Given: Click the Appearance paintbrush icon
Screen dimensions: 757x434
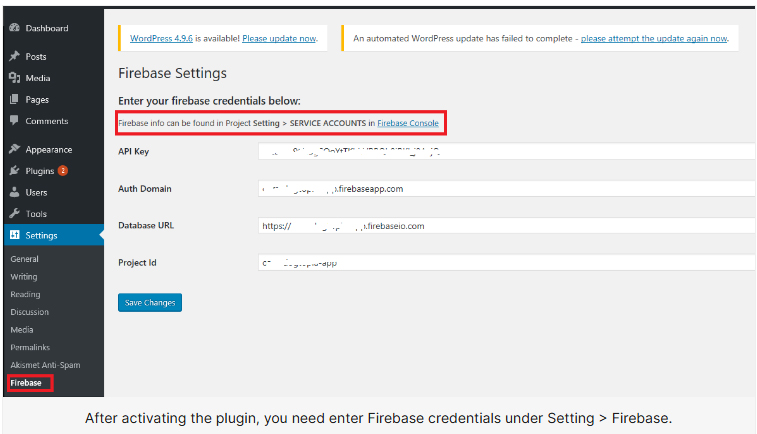Looking at the screenshot, I should point(14,149).
